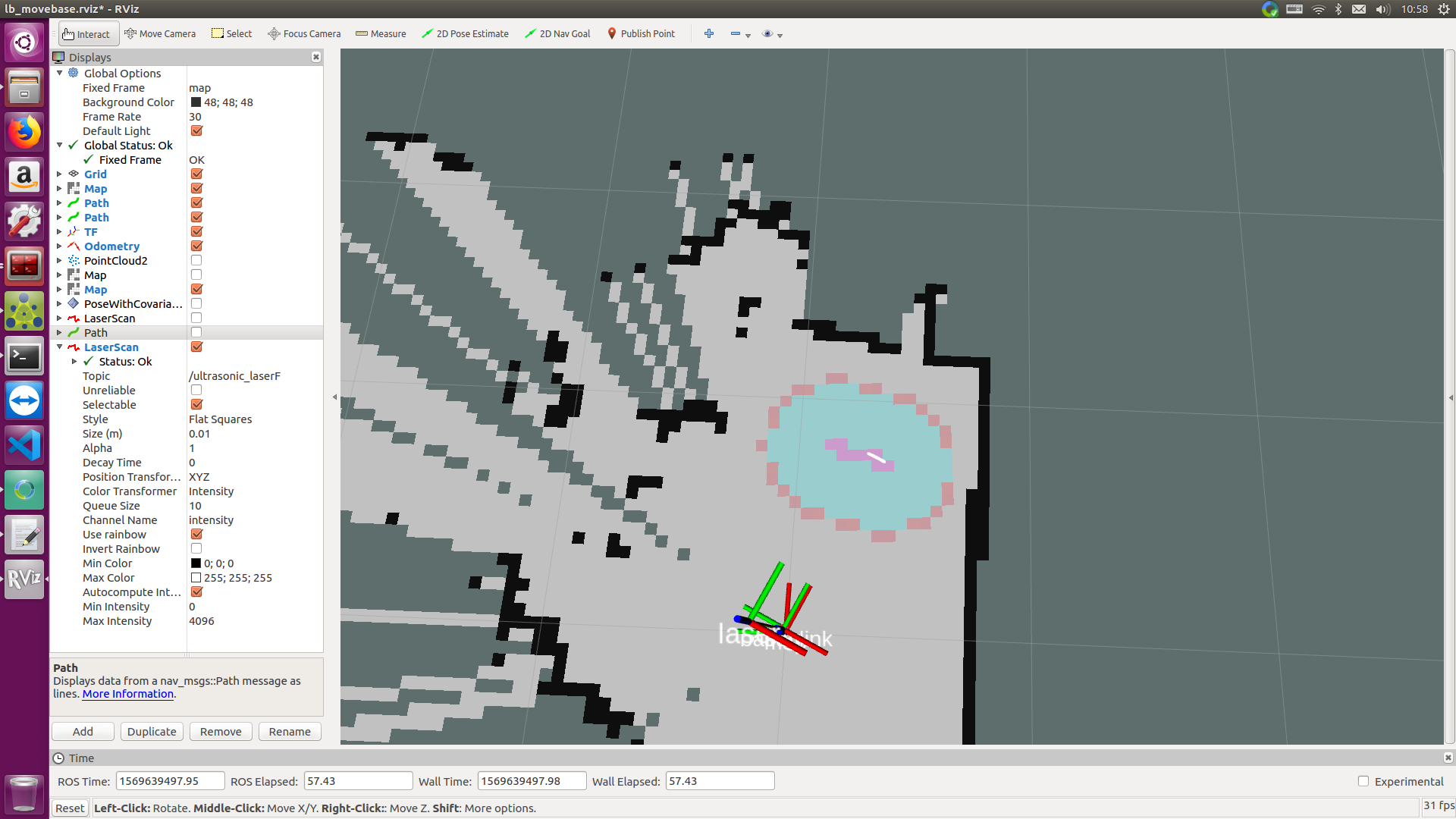
Task: Click the ROS Time input field
Action: point(170,781)
